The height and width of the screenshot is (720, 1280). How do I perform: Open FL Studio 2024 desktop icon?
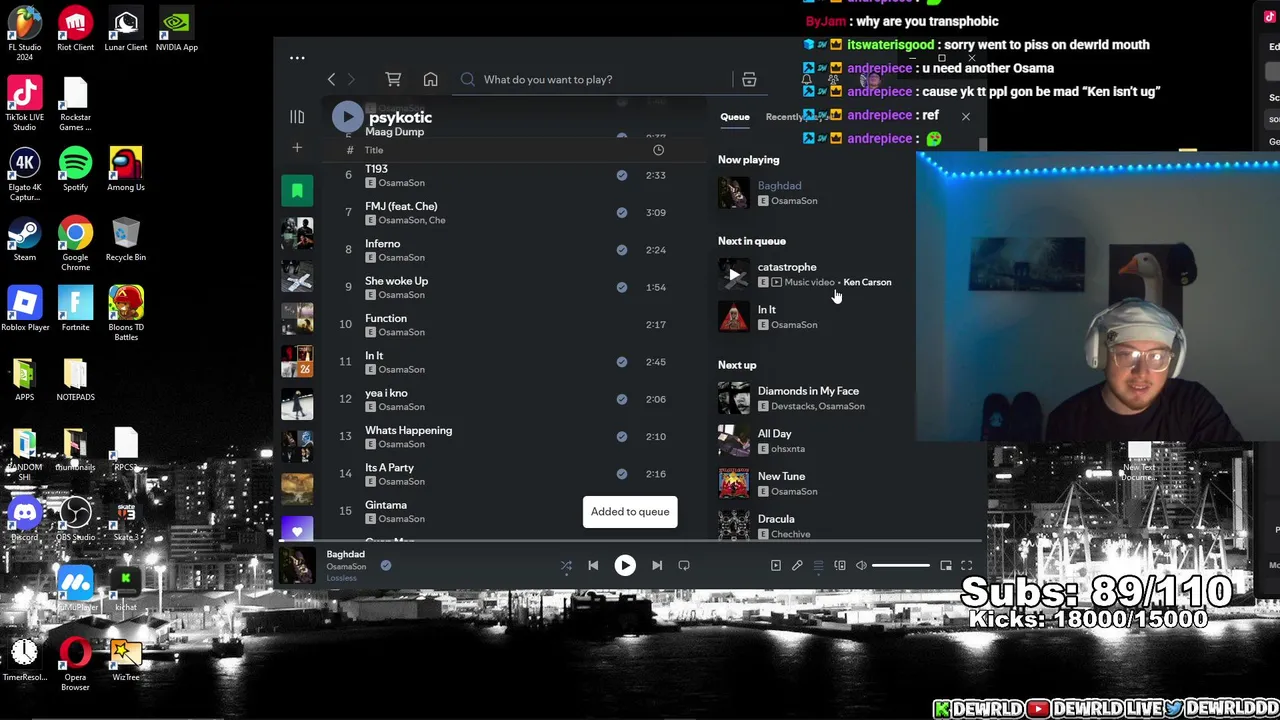[25, 32]
